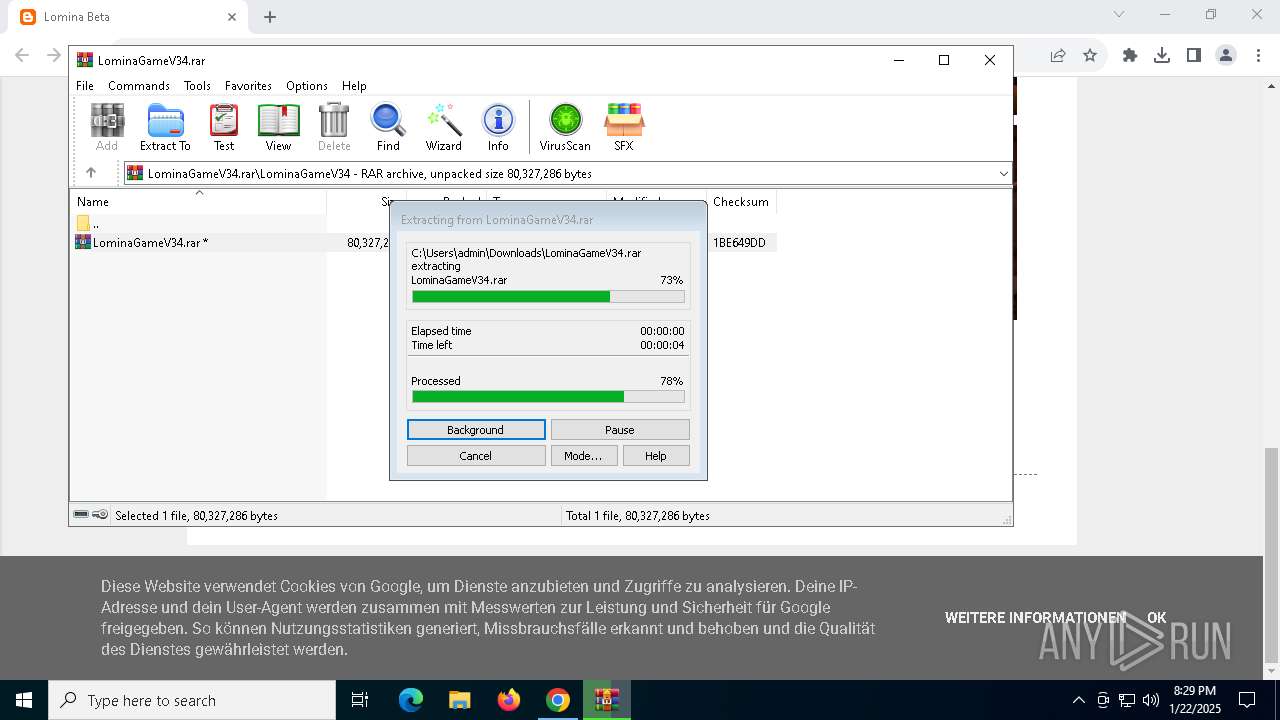
Task: Click the key icon in WinRAR status bar
Action: (x=100, y=514)
